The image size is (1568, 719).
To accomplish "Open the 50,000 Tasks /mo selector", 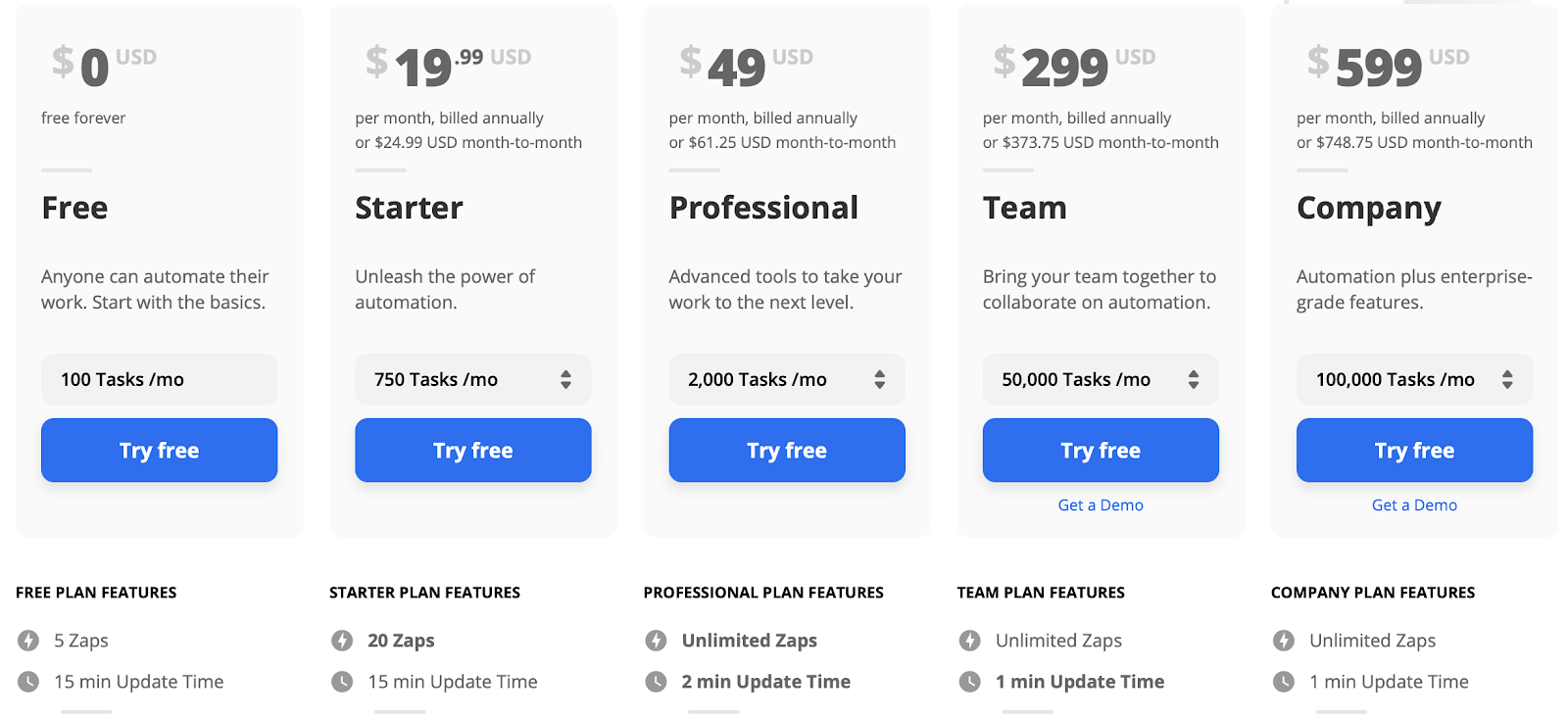I will (1100, 379).
